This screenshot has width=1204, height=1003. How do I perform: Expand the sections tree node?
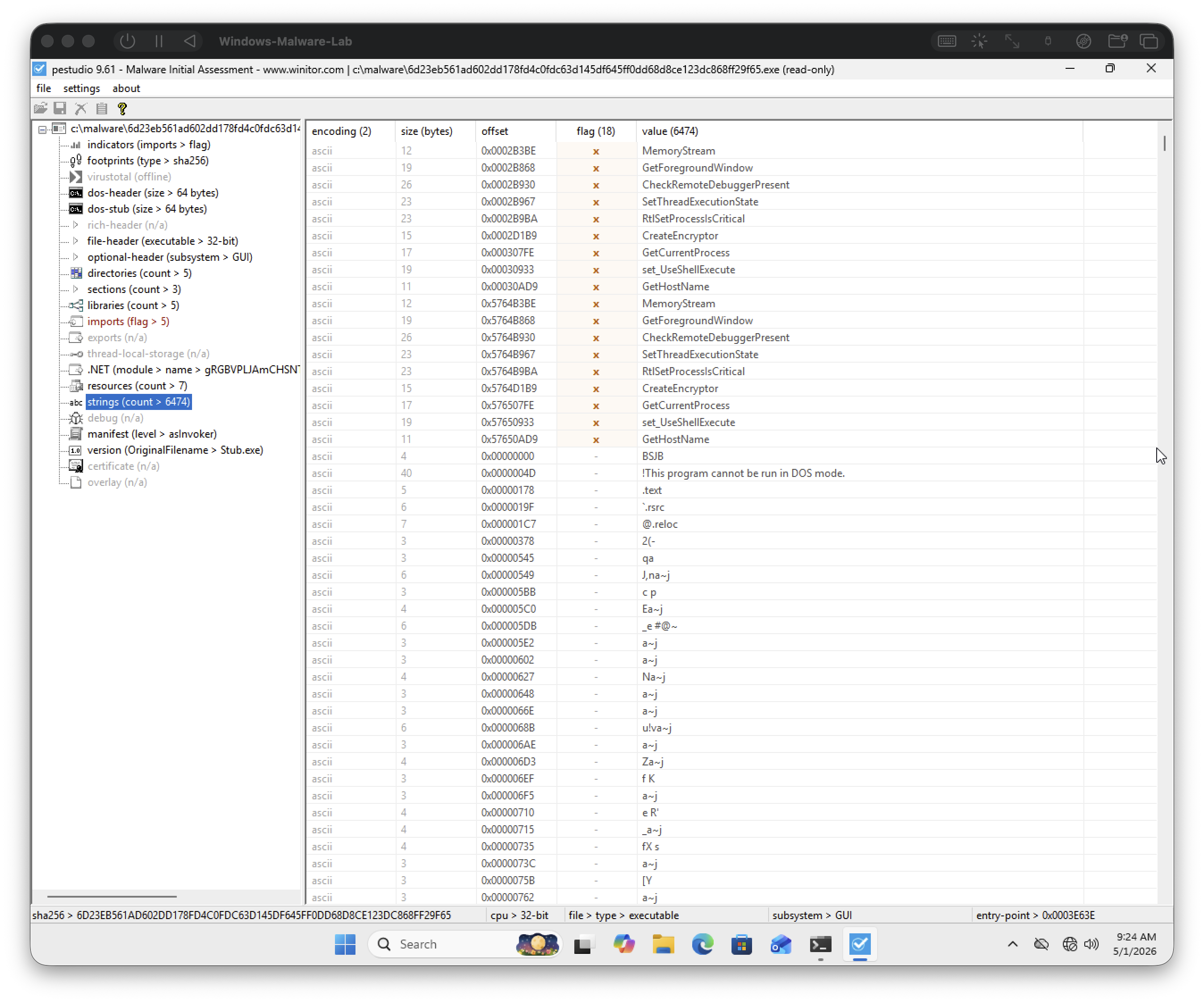75,289
